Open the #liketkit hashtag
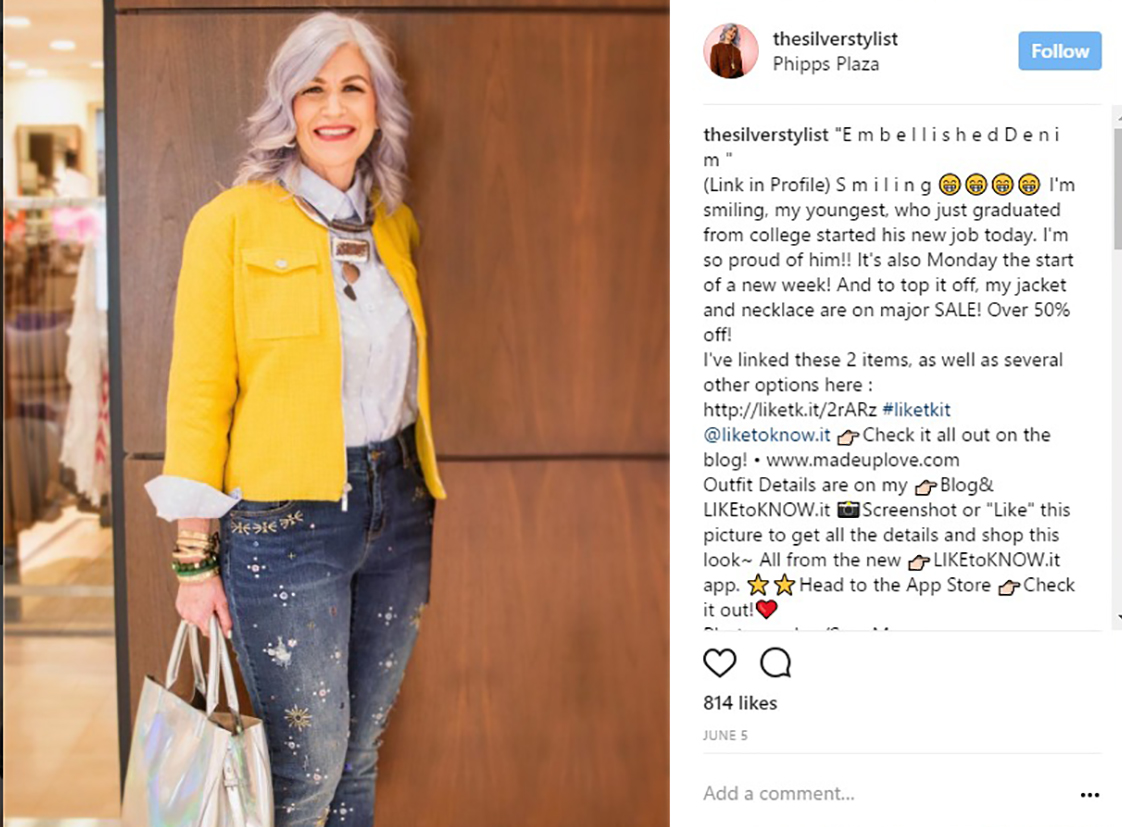1122x827 pixels. [917, 409]
